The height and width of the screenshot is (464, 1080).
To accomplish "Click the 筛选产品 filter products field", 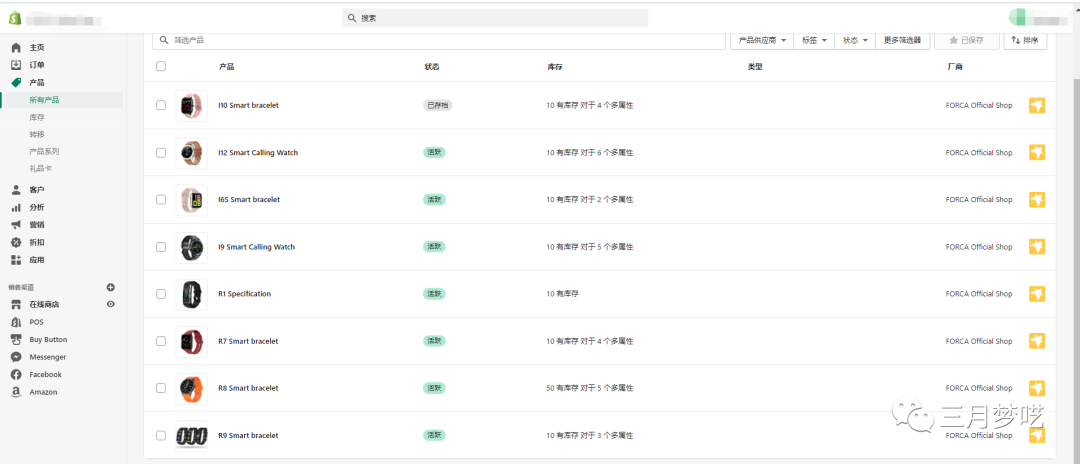I will (440, 40).
